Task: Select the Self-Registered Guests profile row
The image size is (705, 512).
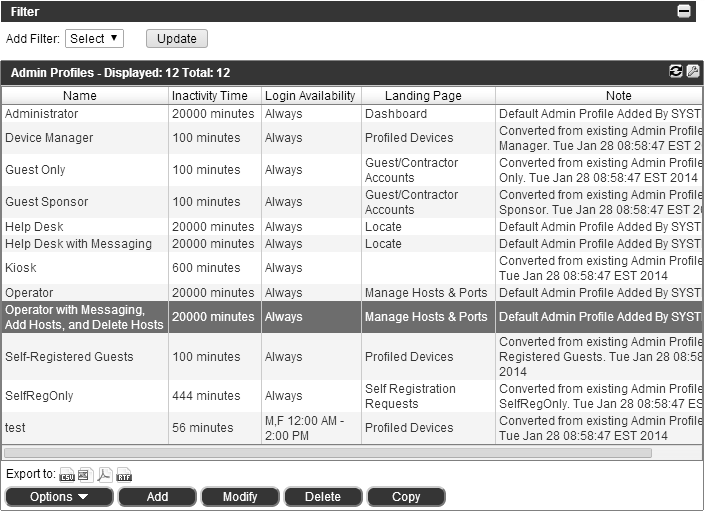Action: point(352,356)
